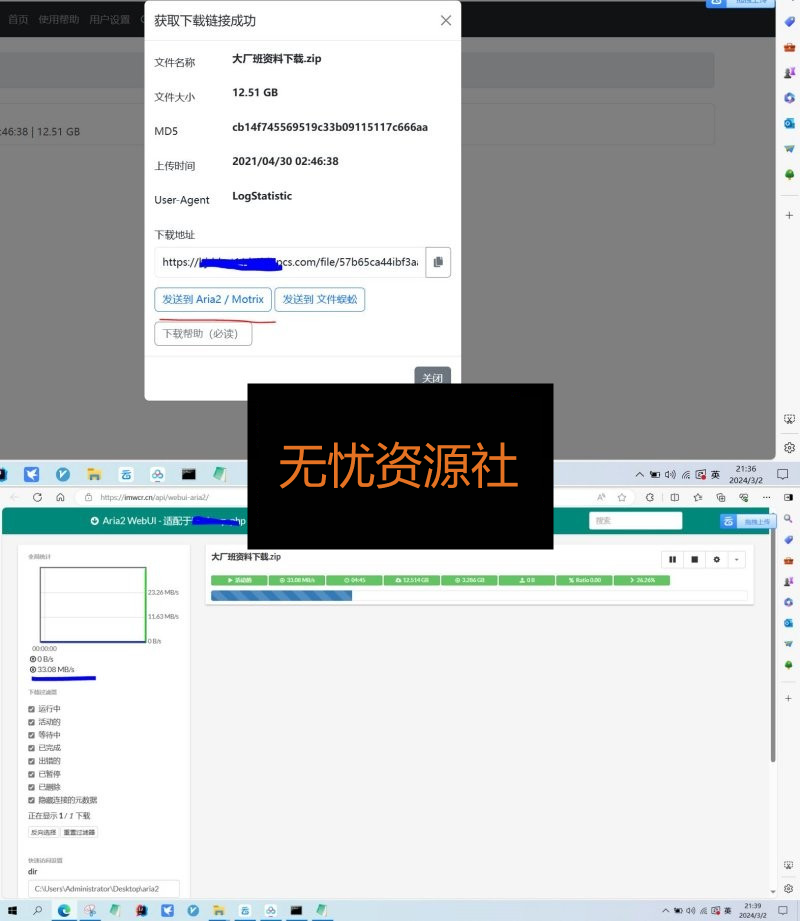Screen dimensions: 800x921
Task: Disable the 已暂停 filter checkbox
Action: (32, 774)
